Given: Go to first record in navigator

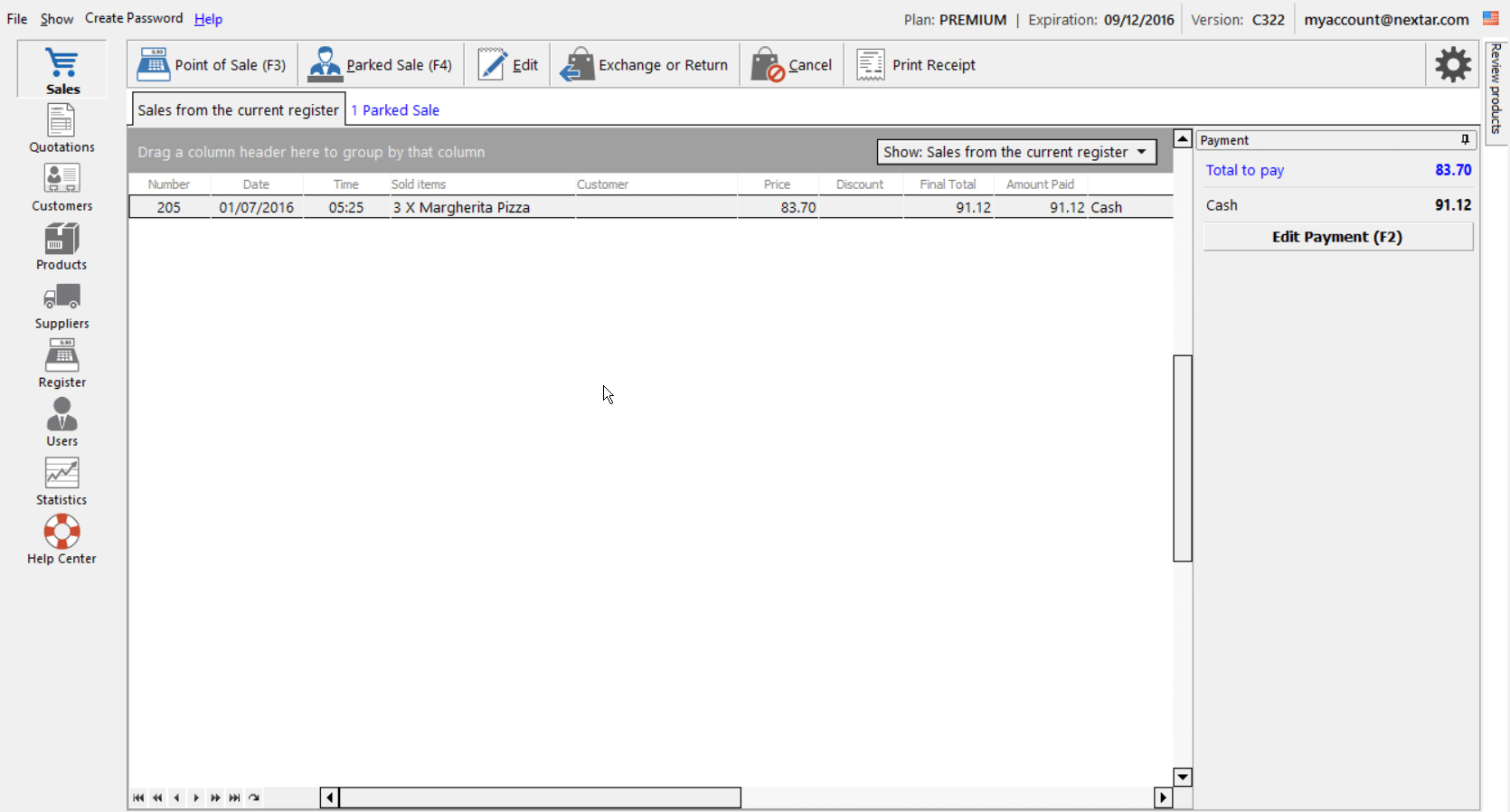Looking at the screenshot, I should pyautogui.click(x=138, y=798).
